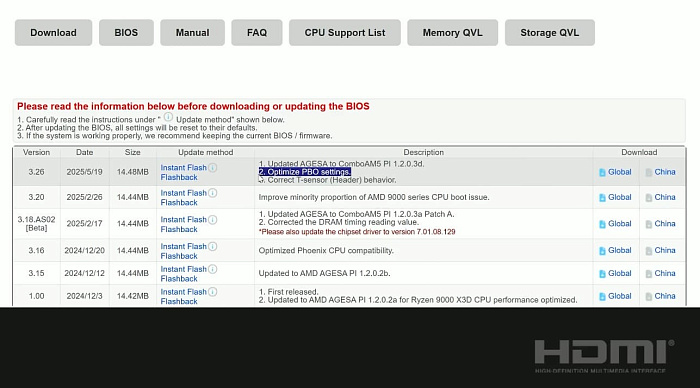Screen dimensions: 700x388
Task: Select the Memory QVL tab
Action: (x=452, y=33)
